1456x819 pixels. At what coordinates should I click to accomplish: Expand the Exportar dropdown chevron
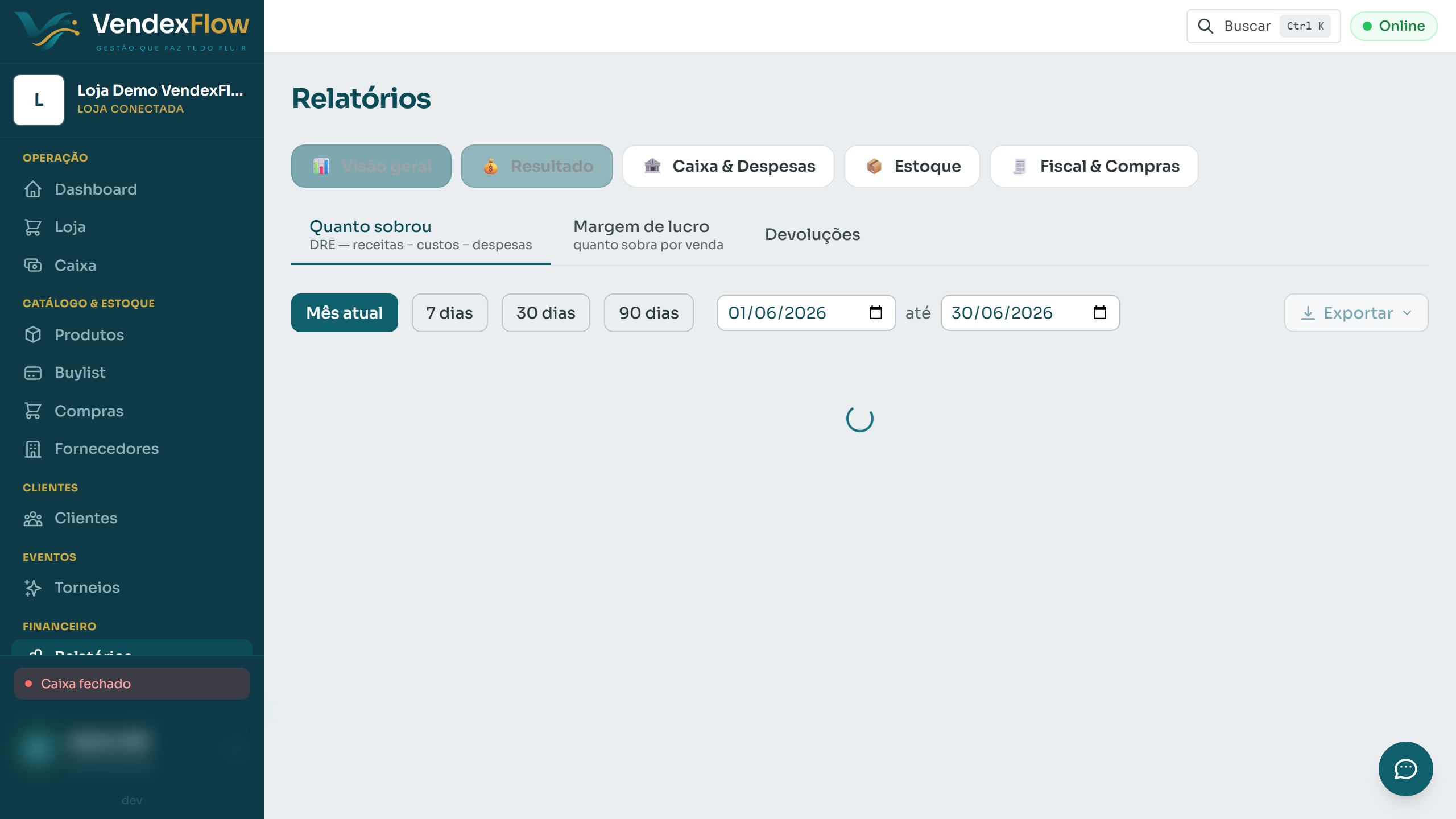(1407, 313)
